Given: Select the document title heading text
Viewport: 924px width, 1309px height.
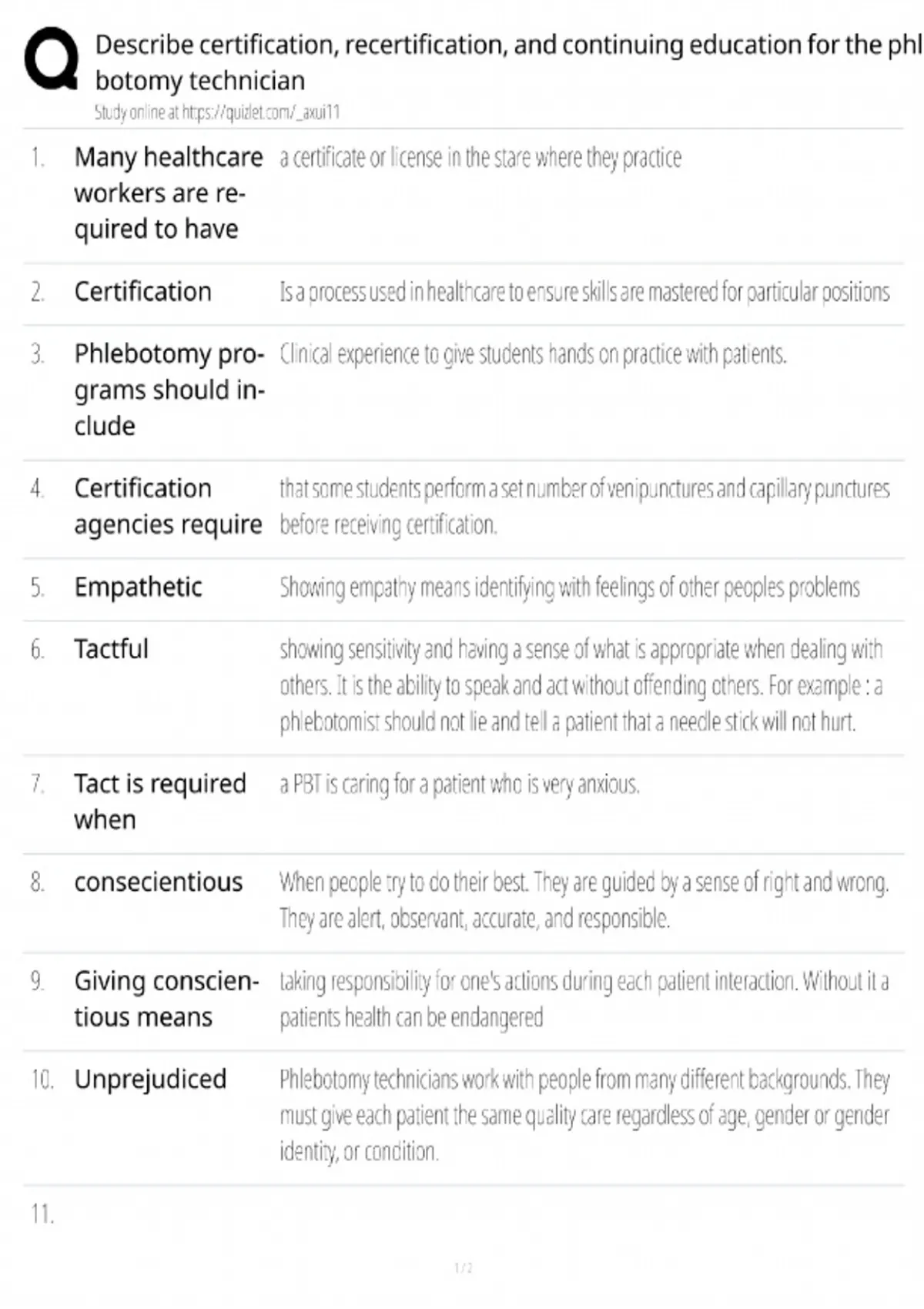Looking at the screenshot, I should click(x=508, y=62).
